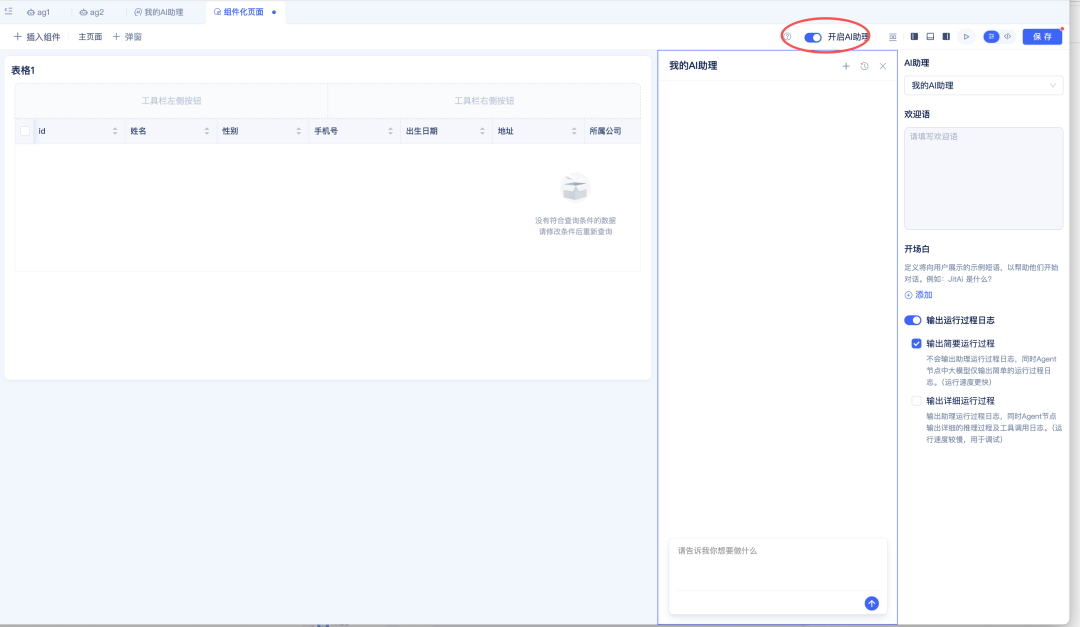The width and height of the screenshot is (1080, 627).
Task: Collapse the sidebar menu icon
Action: [x=9, y=11]
